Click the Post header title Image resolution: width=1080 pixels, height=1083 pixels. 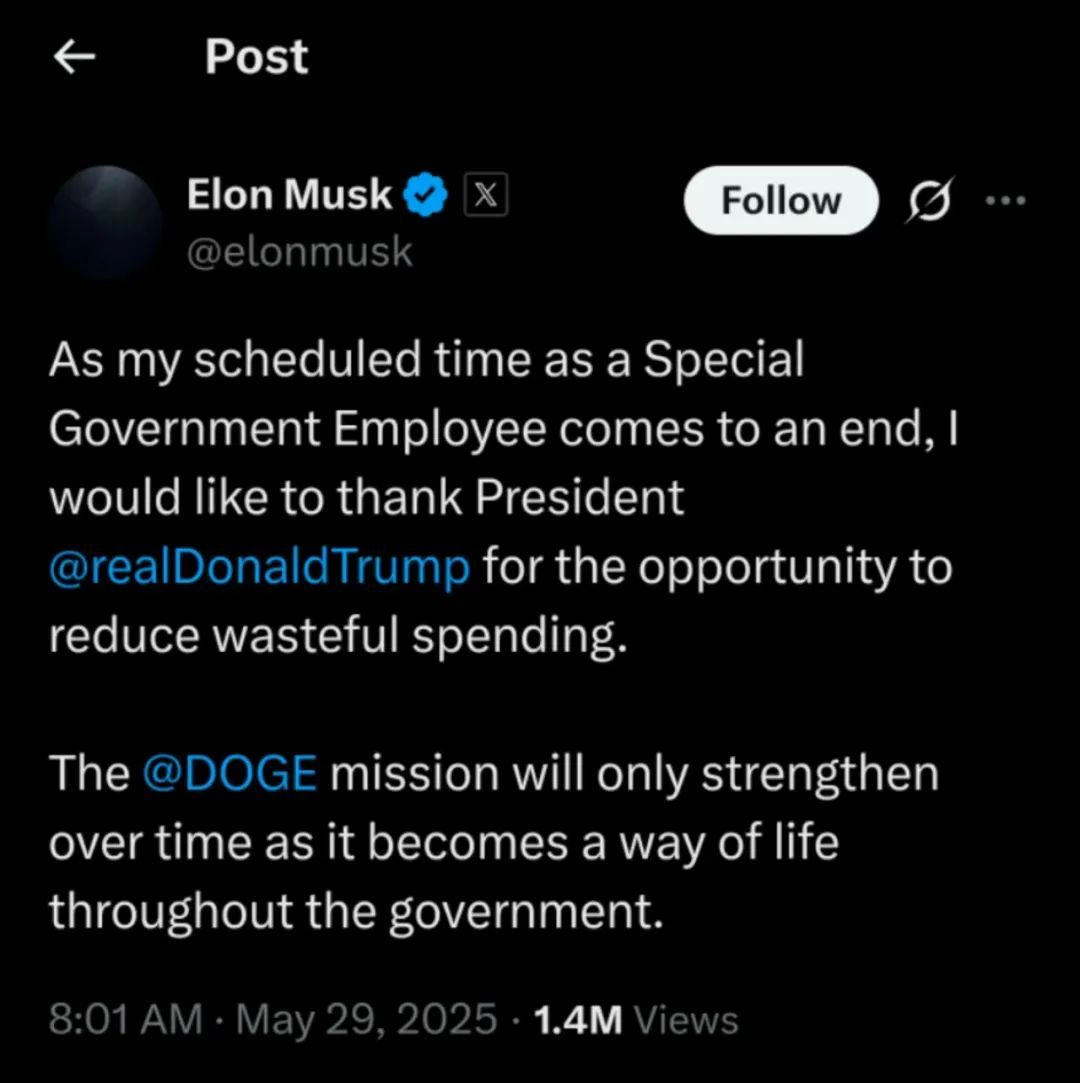(x=256, y=57)
